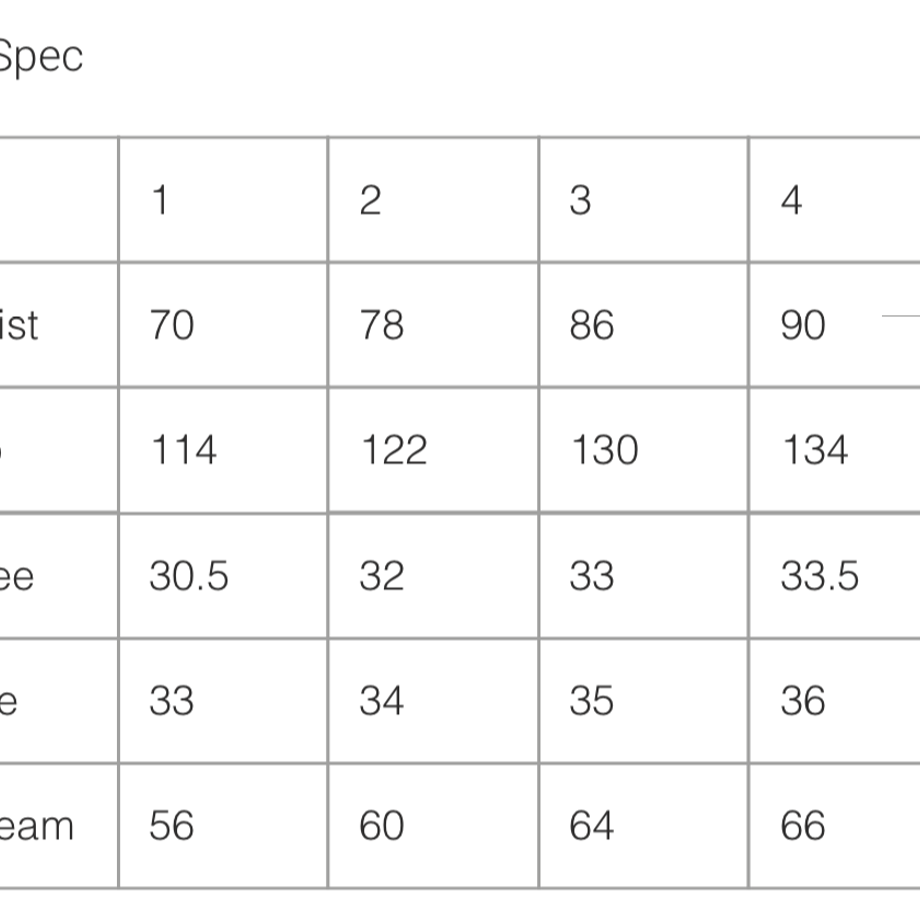Select the cell with value 34
This screenshot has width=920, height=920.
coord(433,701)
